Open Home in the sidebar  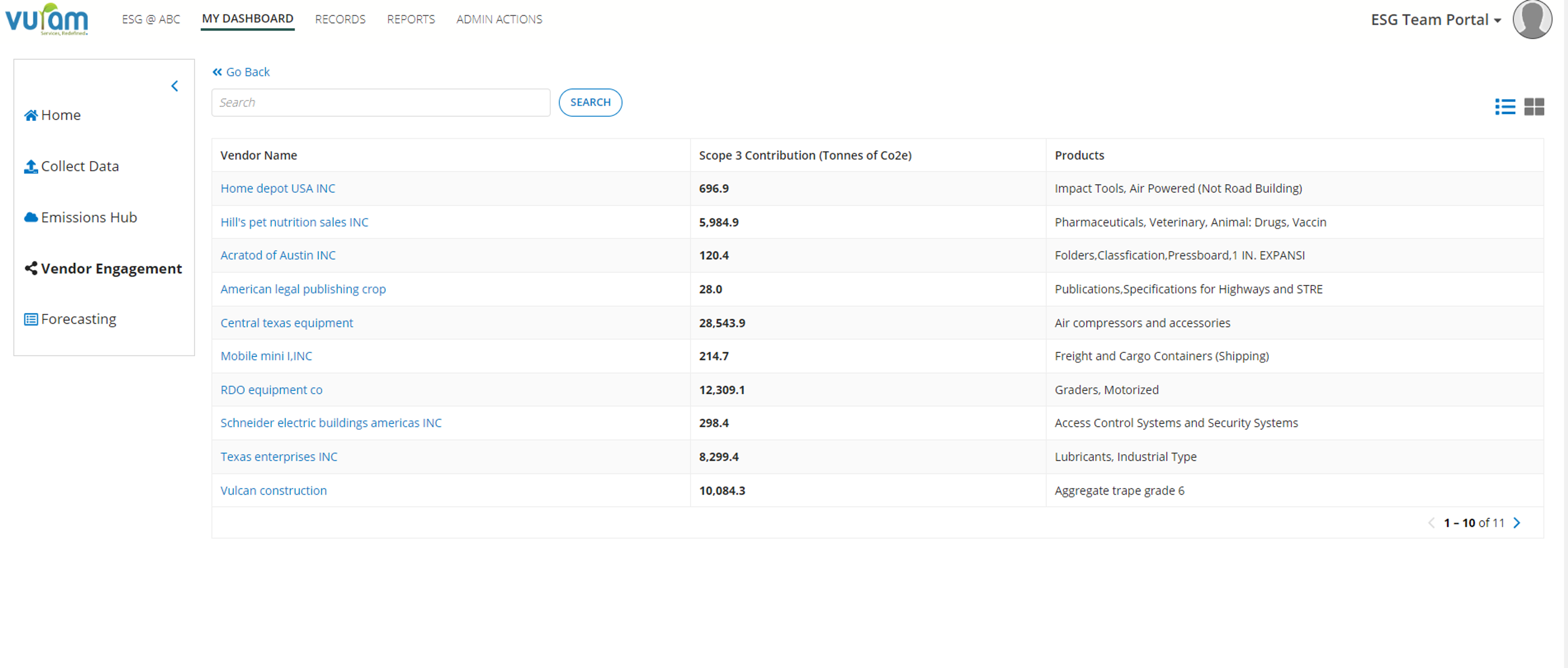[61, 115]
